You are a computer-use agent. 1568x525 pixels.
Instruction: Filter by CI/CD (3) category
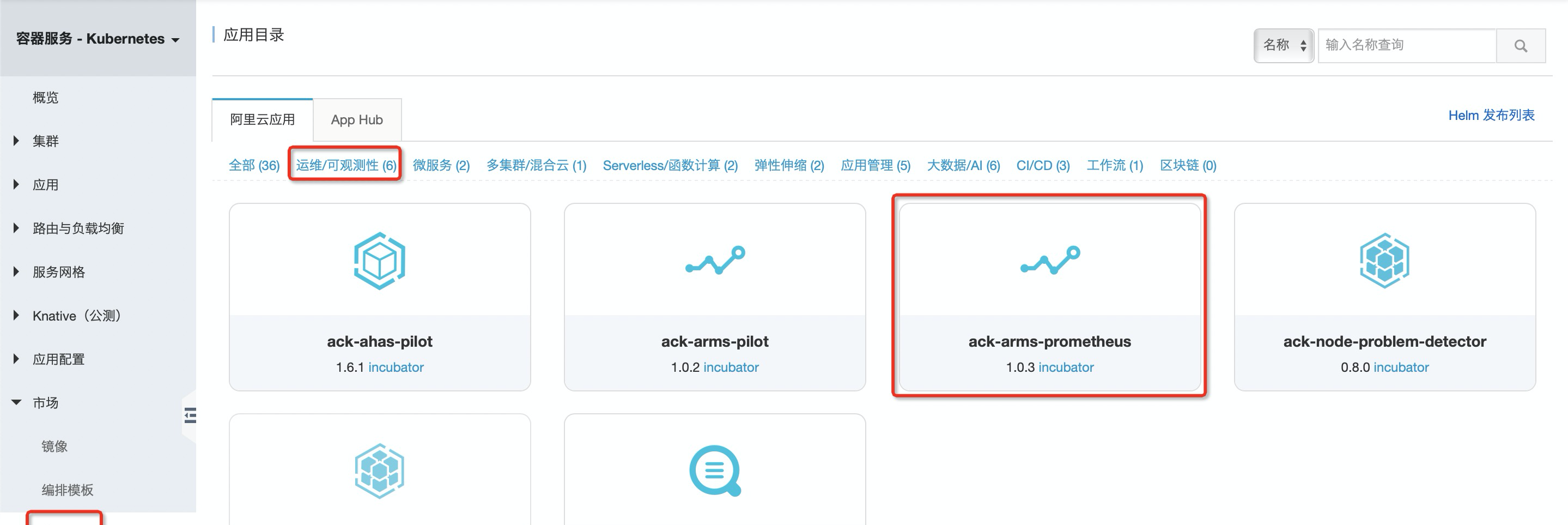click(x=1043, y=165)
